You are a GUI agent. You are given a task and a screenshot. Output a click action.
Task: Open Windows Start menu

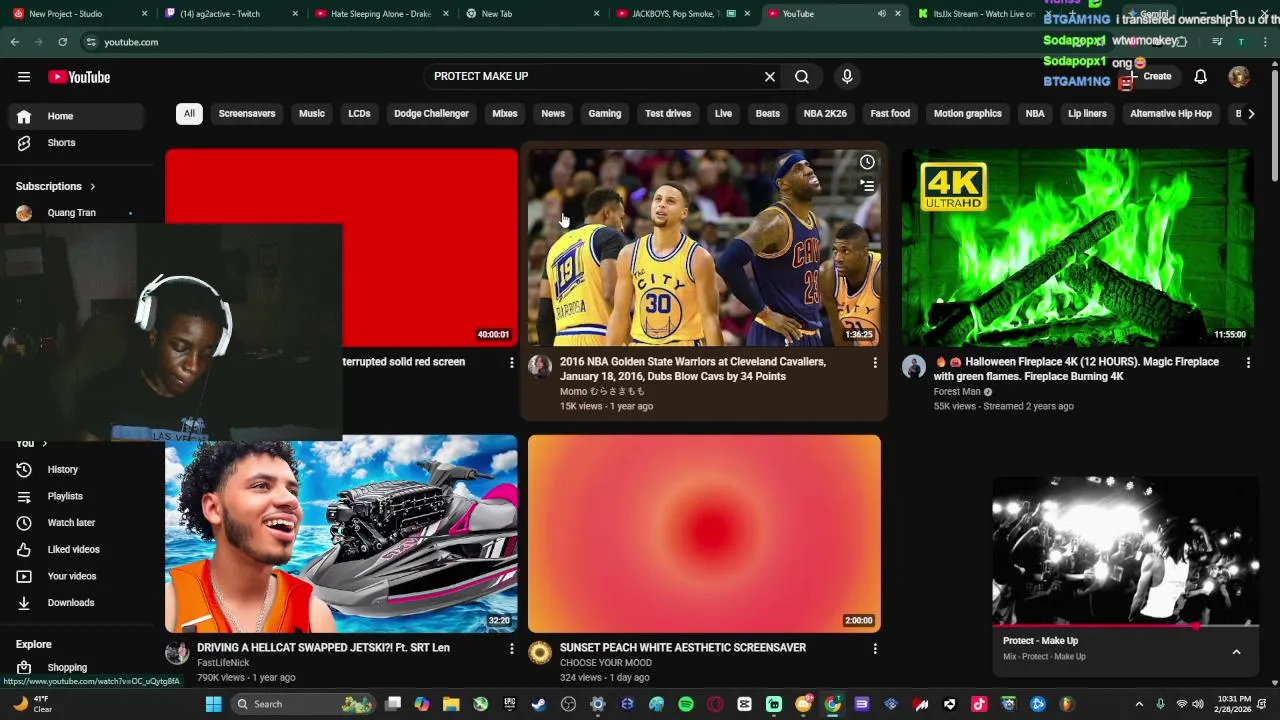coord(213,704)
